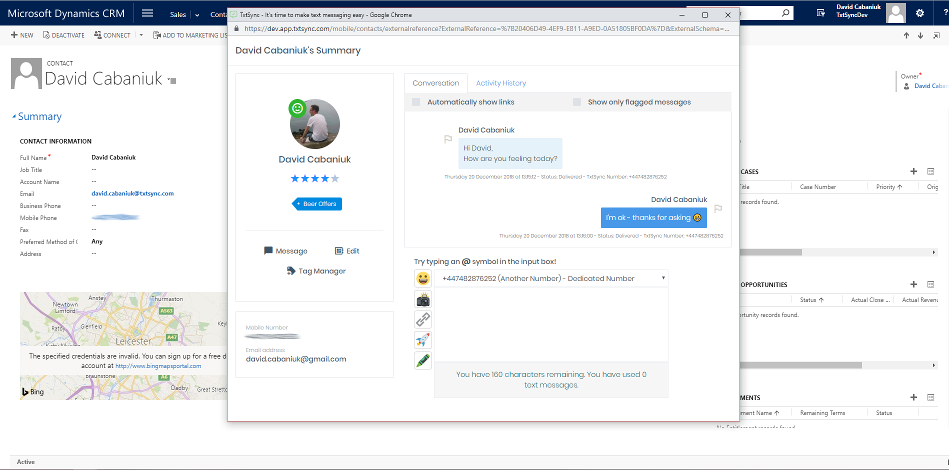Set the four-star contact rating
This screenshot has width=949, height=470.
point(325,178)
